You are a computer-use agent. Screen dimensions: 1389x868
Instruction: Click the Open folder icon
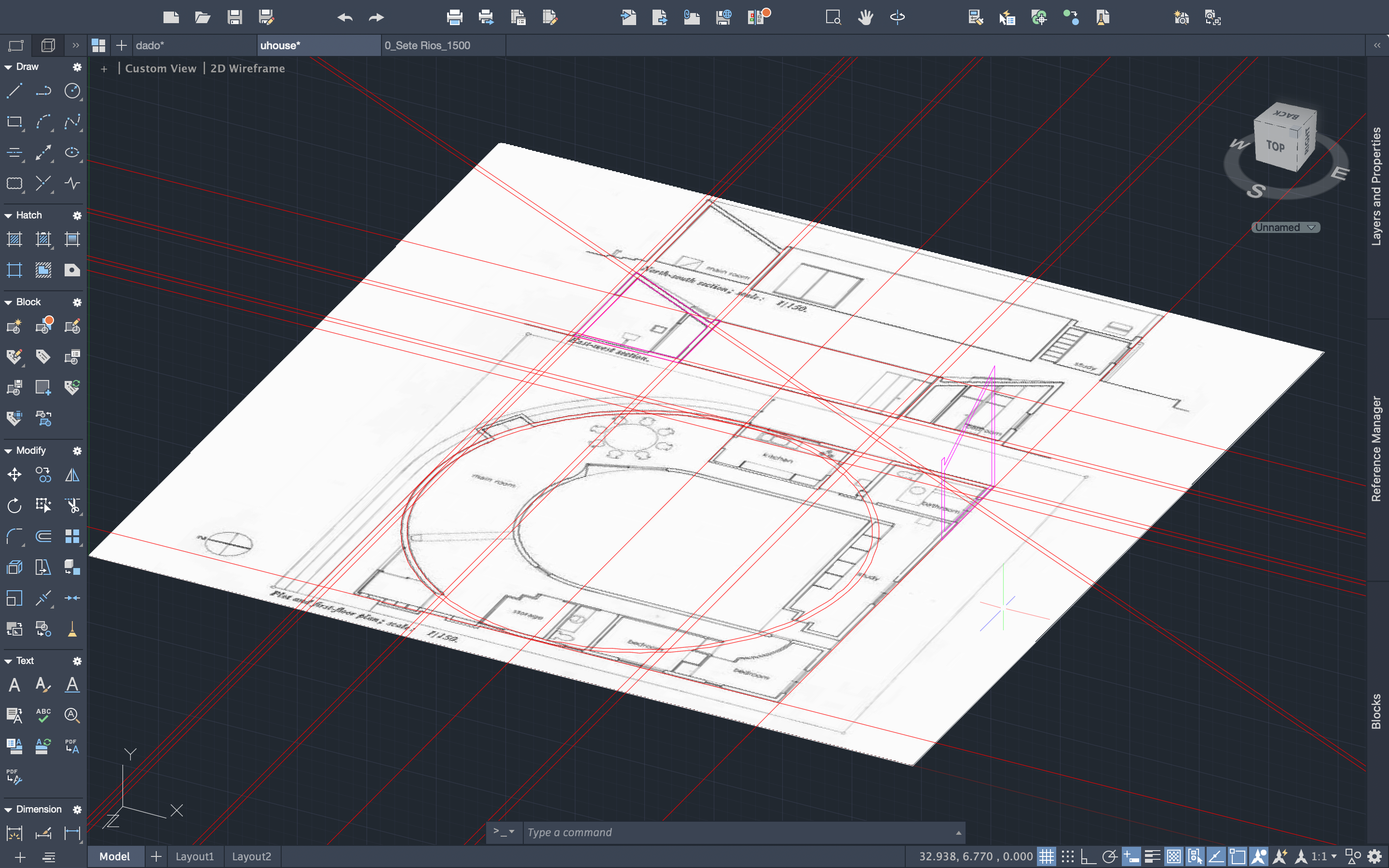203,17
